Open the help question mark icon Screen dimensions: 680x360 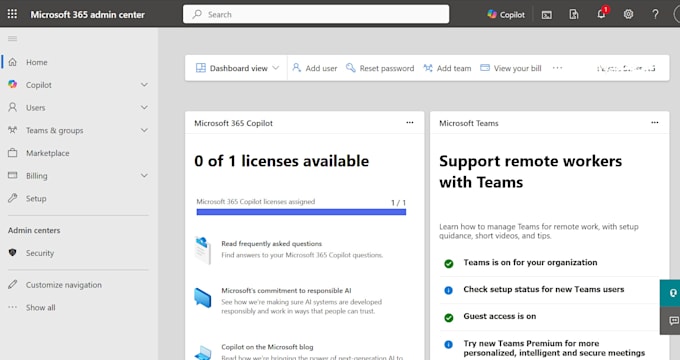[655, 14]
